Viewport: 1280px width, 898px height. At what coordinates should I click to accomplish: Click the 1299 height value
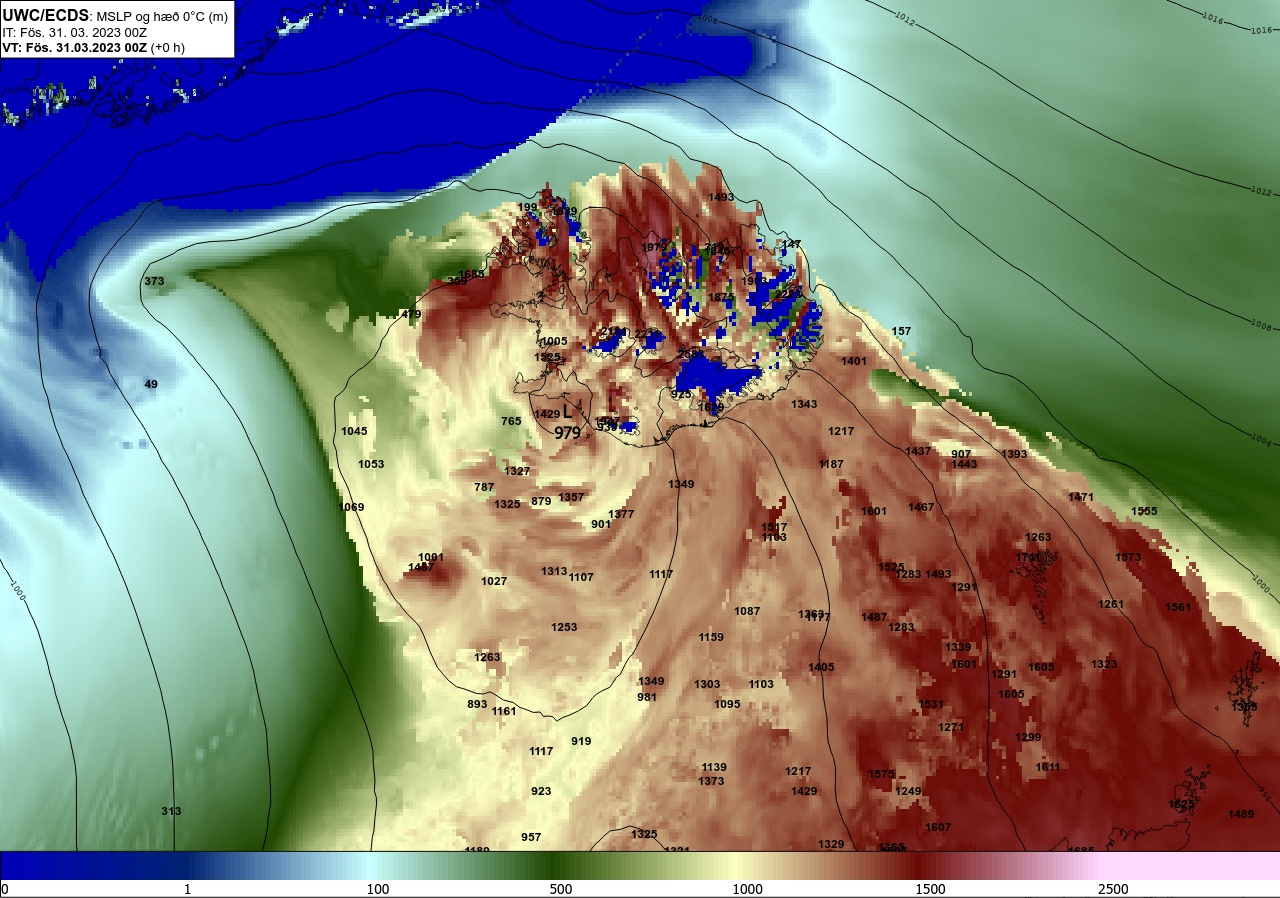(x=1028, y=737)
